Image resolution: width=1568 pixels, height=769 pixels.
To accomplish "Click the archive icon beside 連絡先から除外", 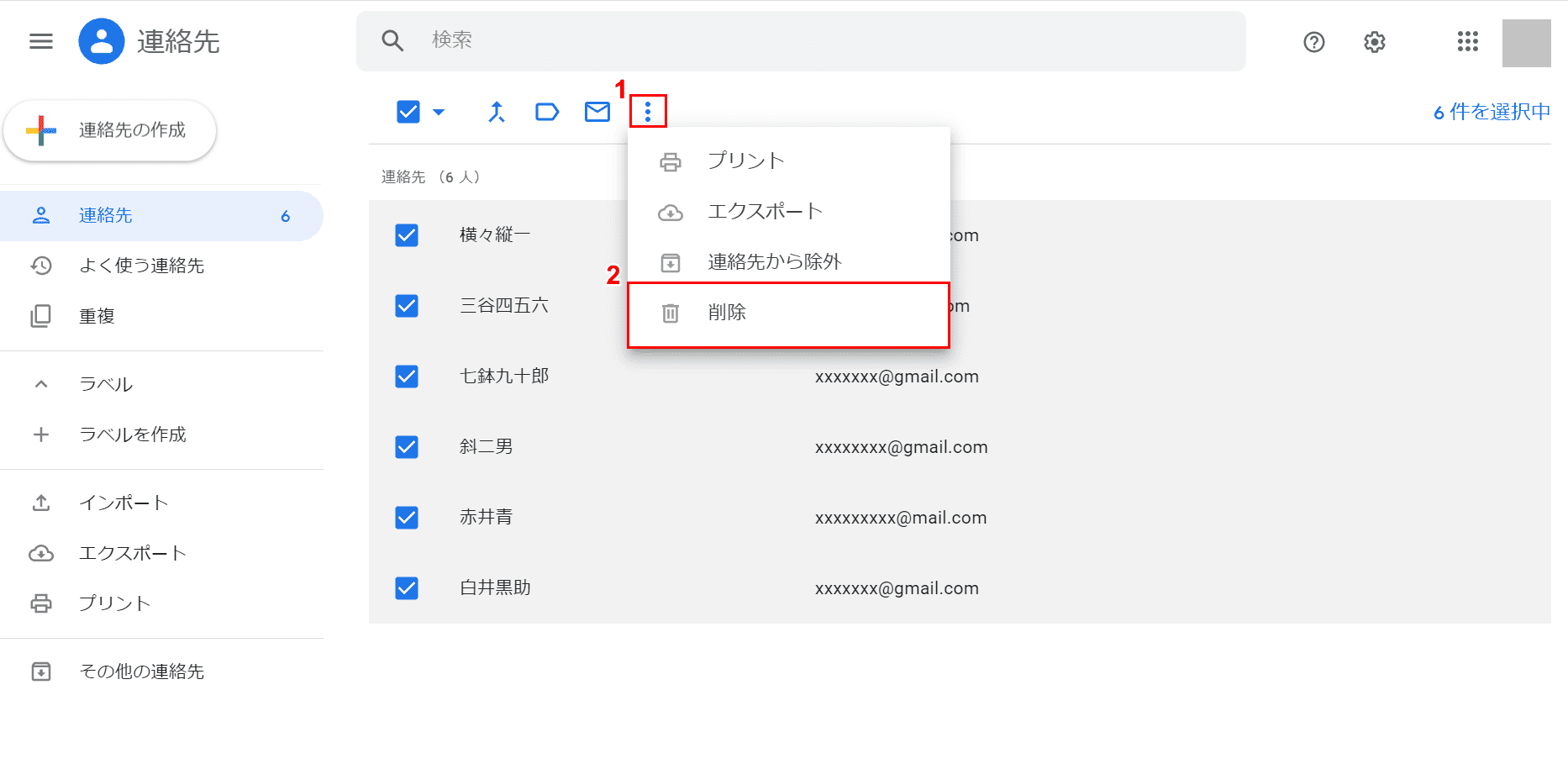I will (671, 263).
